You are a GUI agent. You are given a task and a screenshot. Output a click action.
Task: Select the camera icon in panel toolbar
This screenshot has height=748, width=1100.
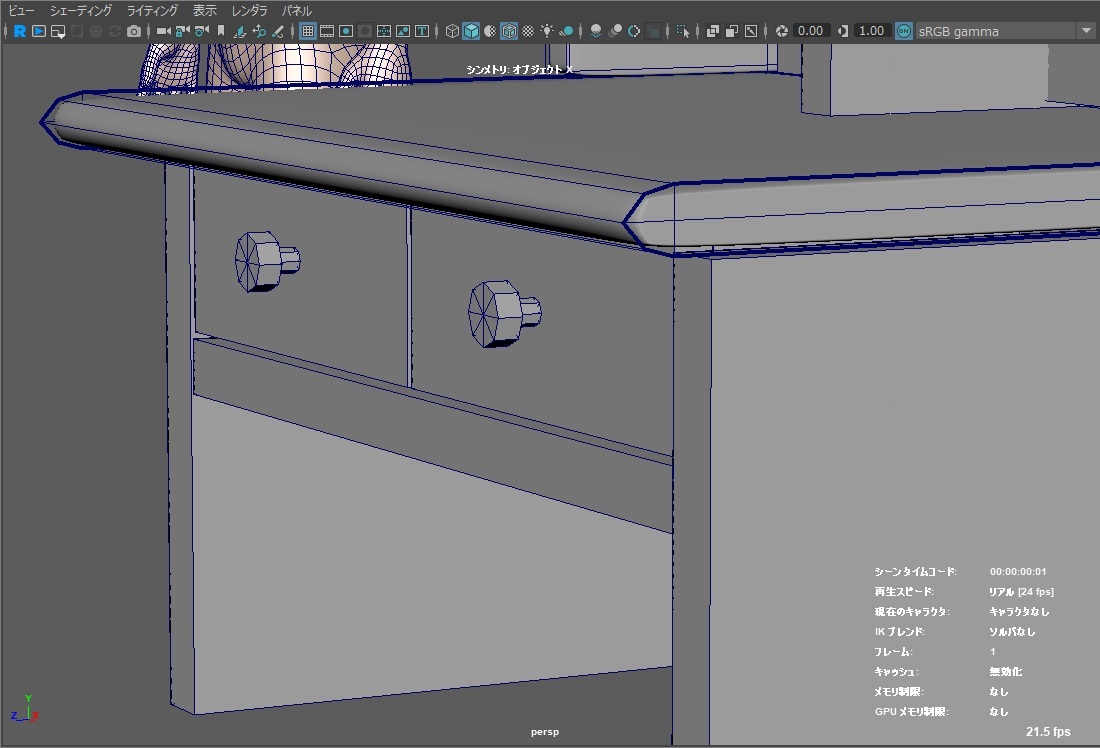163,31
